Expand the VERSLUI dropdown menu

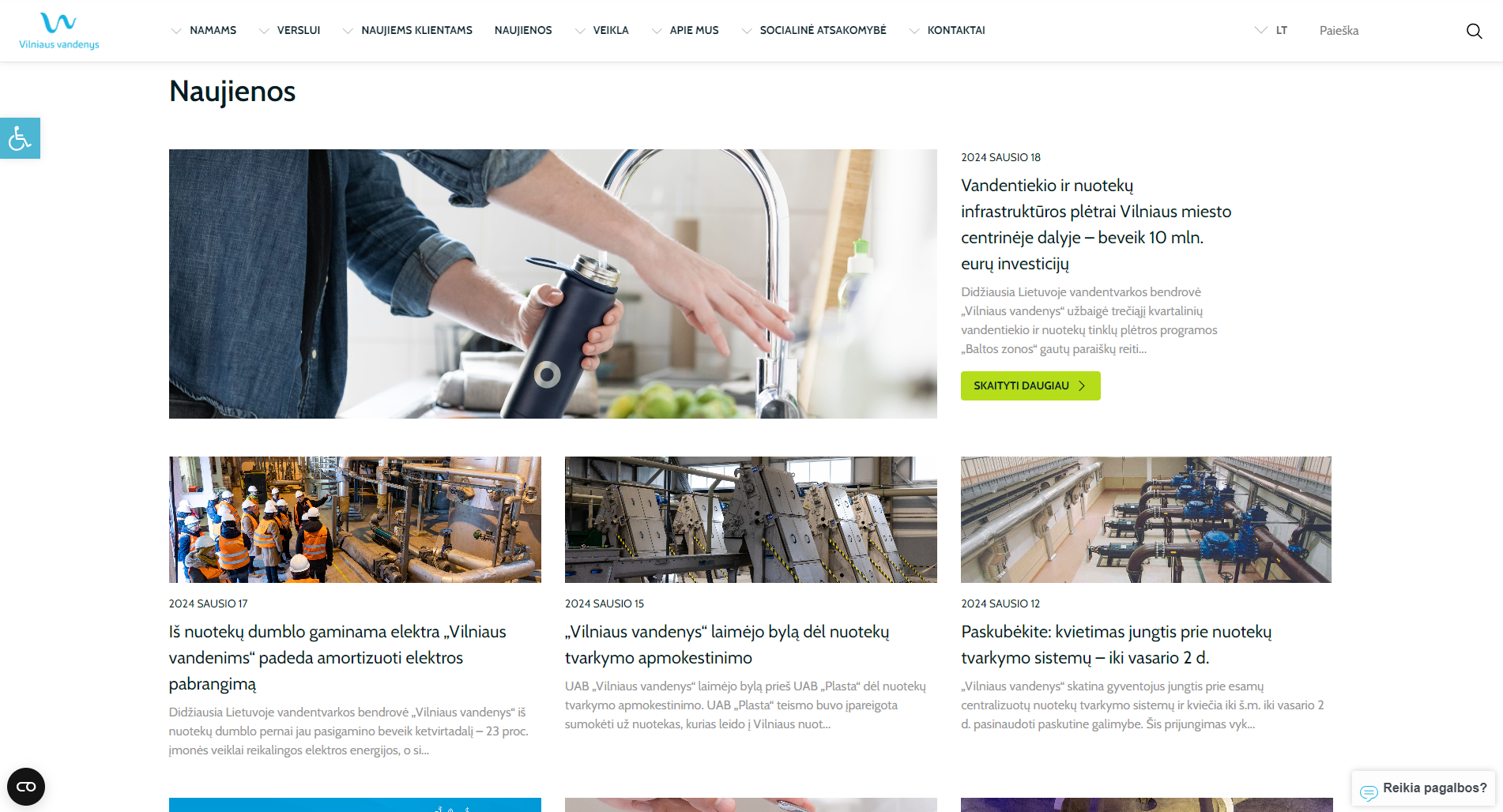coord(289,31)
